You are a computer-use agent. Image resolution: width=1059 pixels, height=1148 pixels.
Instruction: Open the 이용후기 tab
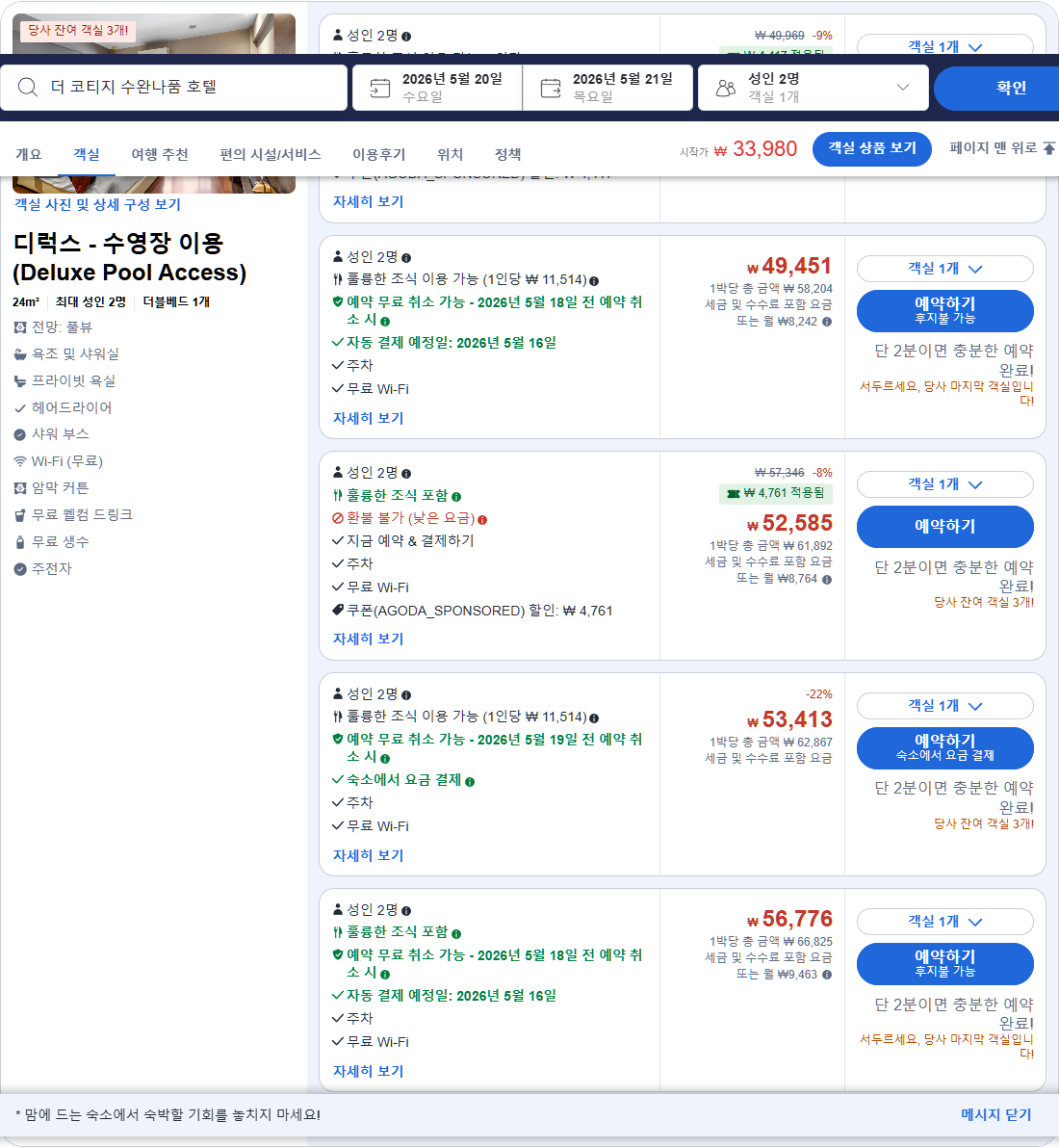tap(378, 154)
